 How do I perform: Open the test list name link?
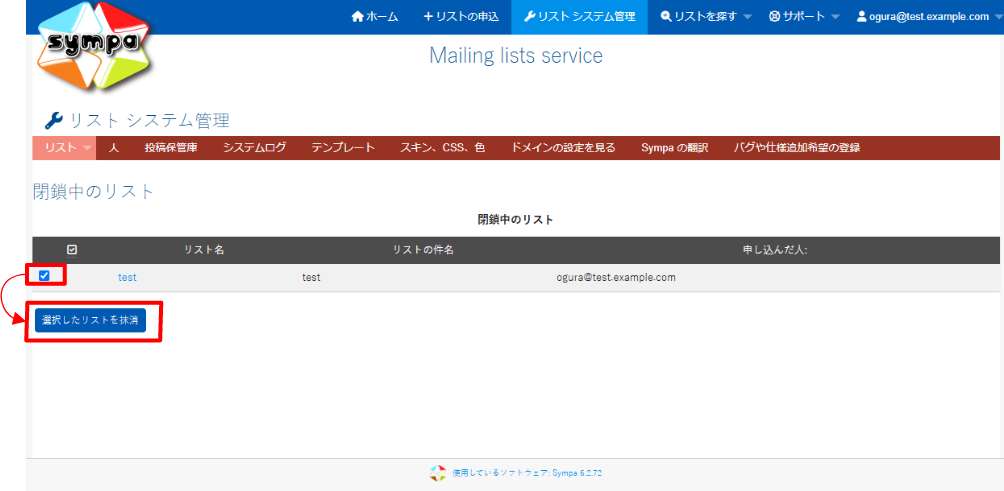tap(127, 277)
